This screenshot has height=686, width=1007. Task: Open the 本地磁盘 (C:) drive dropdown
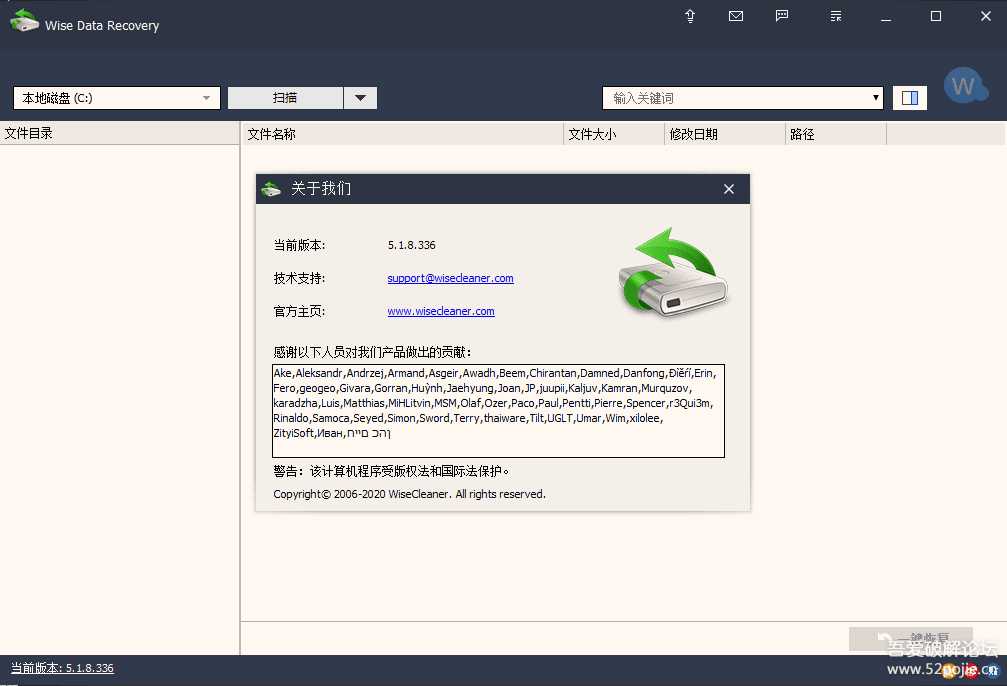[115, 97]
